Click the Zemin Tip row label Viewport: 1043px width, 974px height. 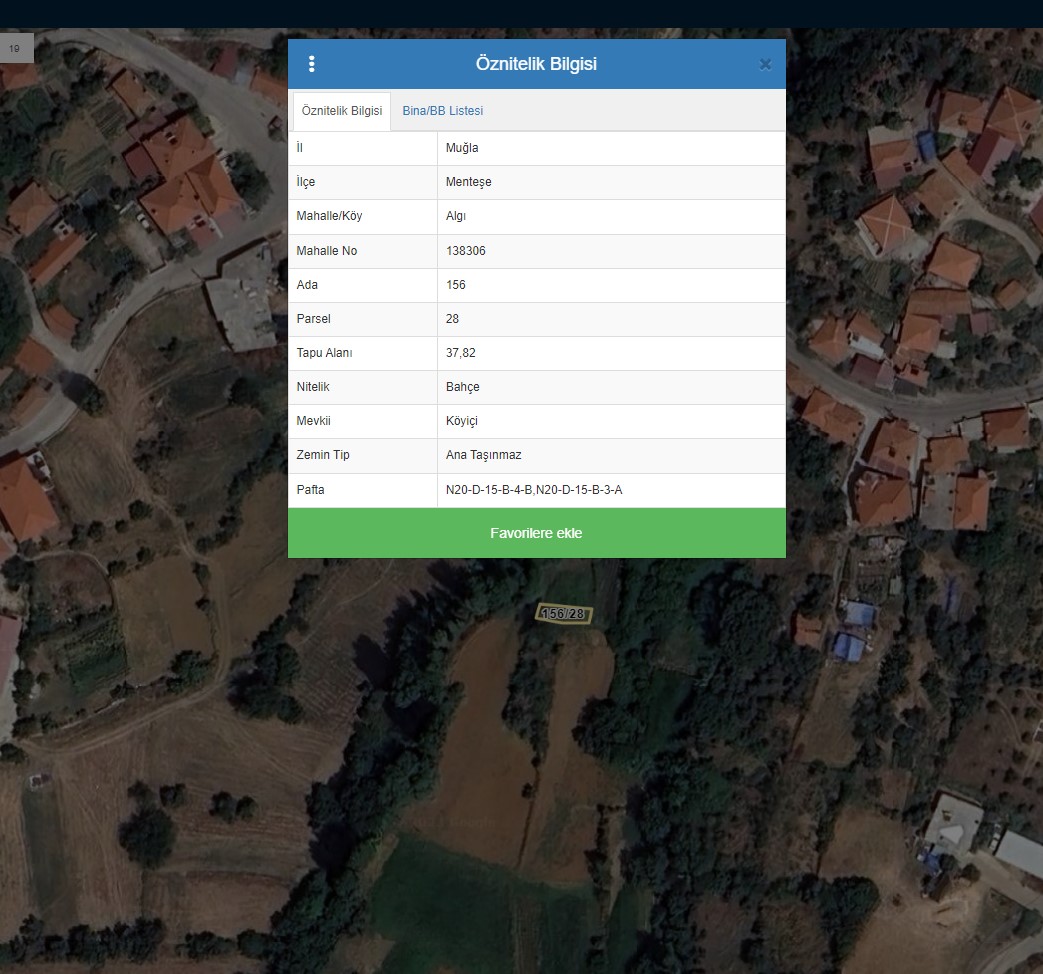coord(323,455)
